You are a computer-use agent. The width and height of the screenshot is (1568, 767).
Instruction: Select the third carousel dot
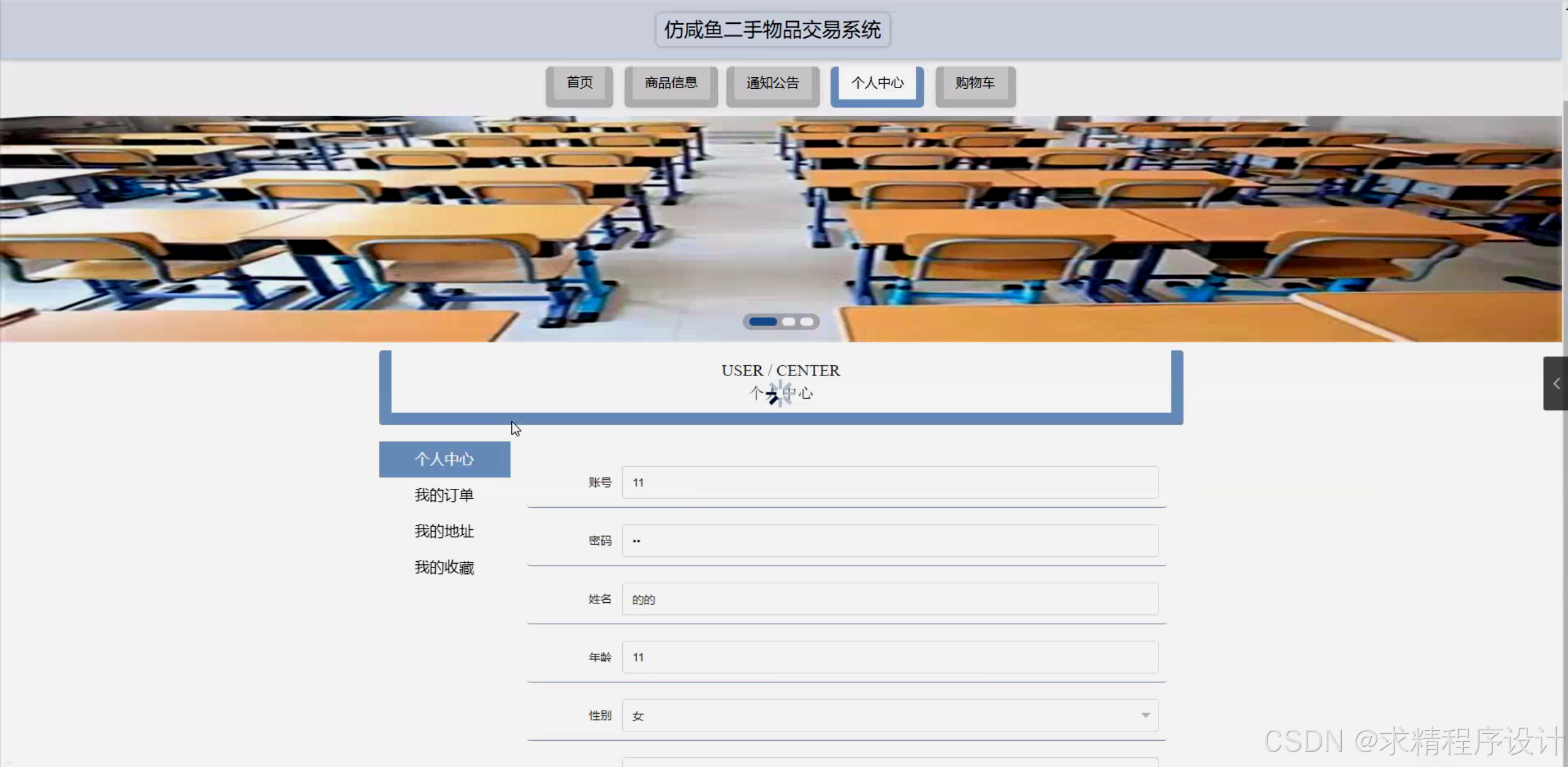click(x=807, y=322)
